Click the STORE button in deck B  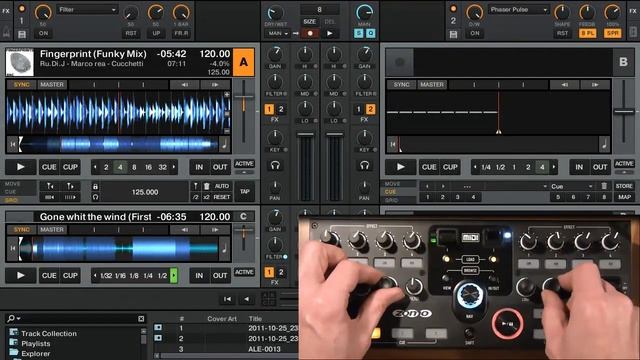624,186
